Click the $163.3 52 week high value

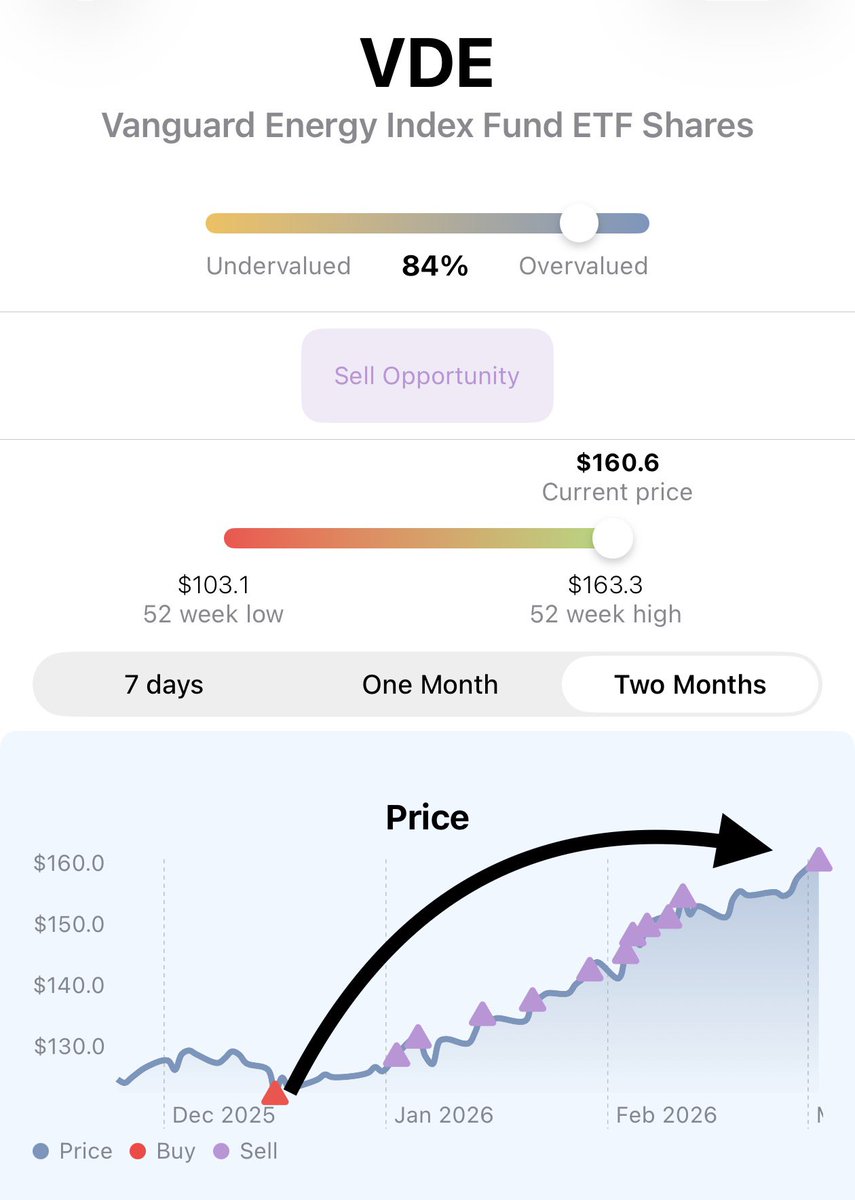click(x=605, y=584)
